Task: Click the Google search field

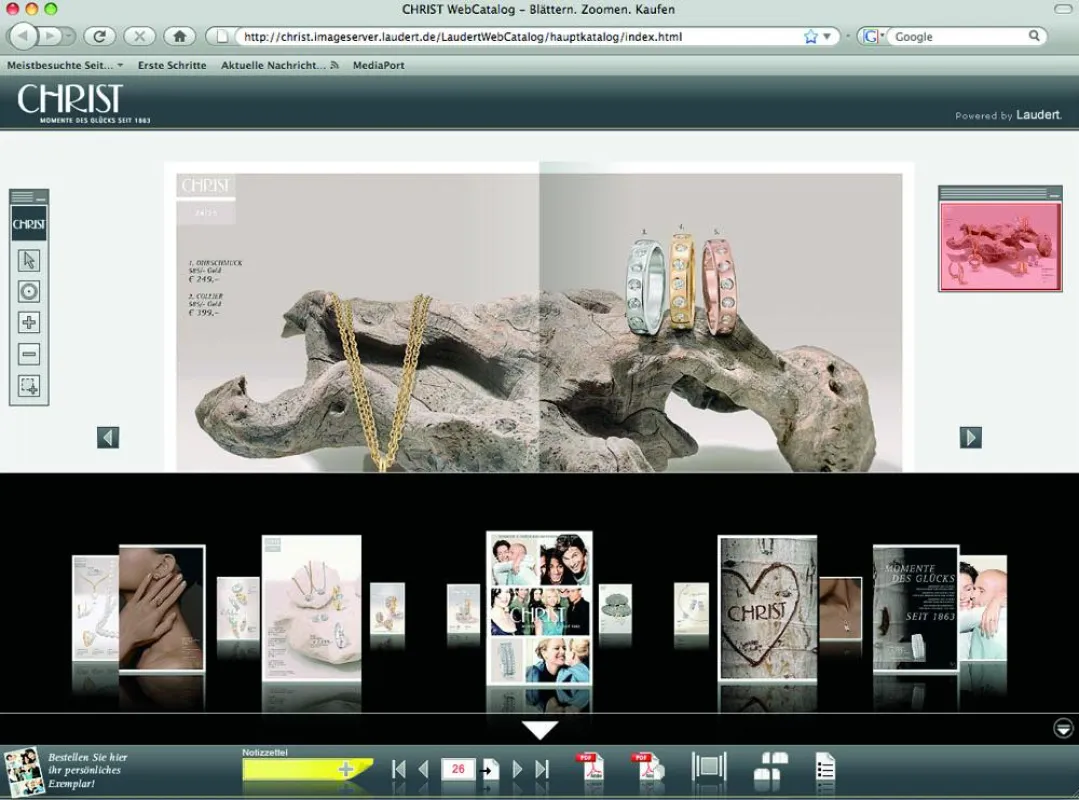Action: [x=960, y=36]
